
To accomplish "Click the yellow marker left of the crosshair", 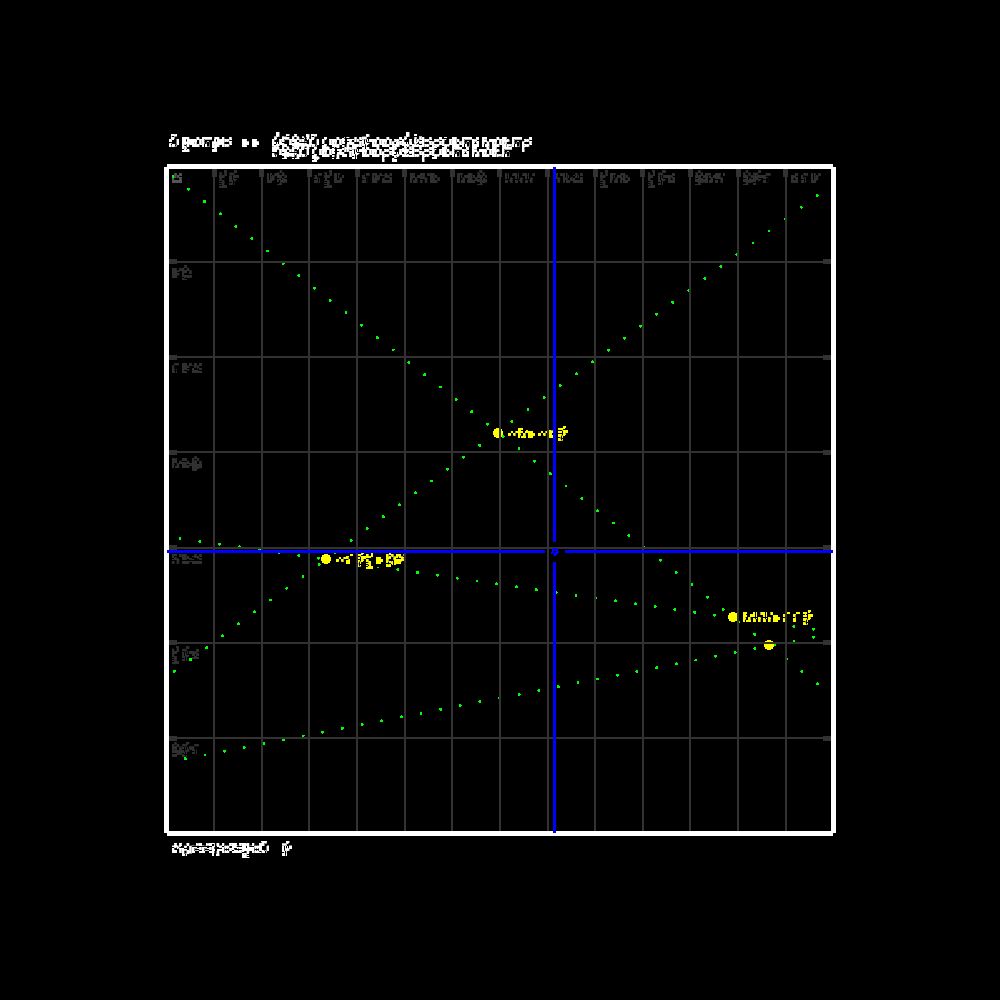I will tap(326, 559).
